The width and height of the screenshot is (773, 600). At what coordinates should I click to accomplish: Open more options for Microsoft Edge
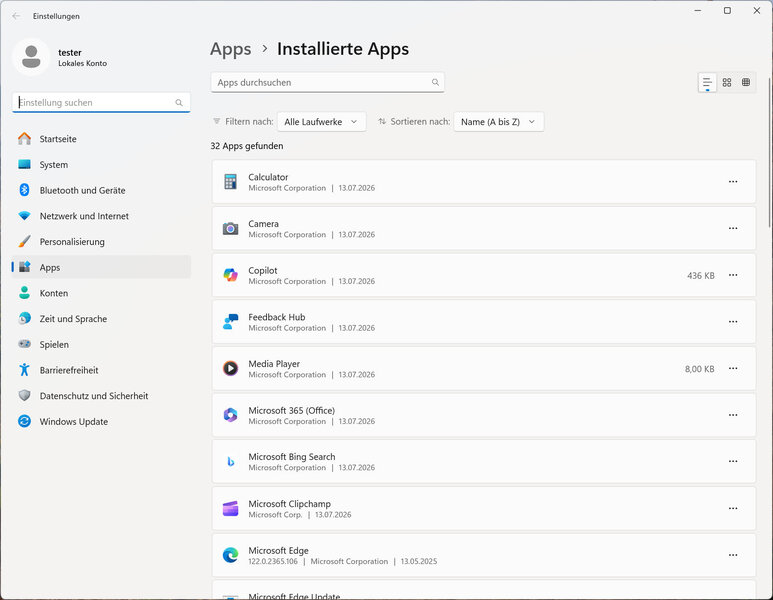click(733, 555)
